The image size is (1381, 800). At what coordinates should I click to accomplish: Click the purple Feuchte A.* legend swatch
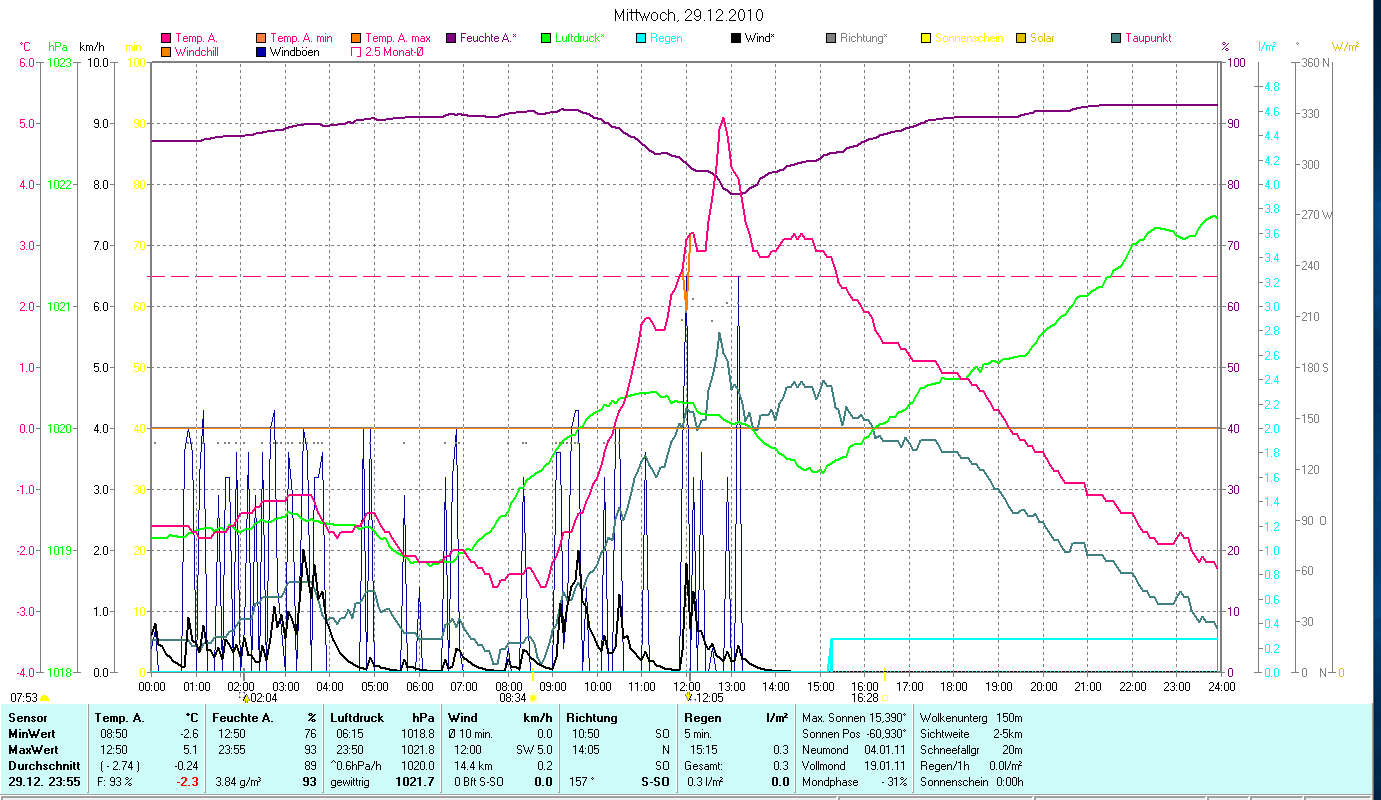coord(451,38)
